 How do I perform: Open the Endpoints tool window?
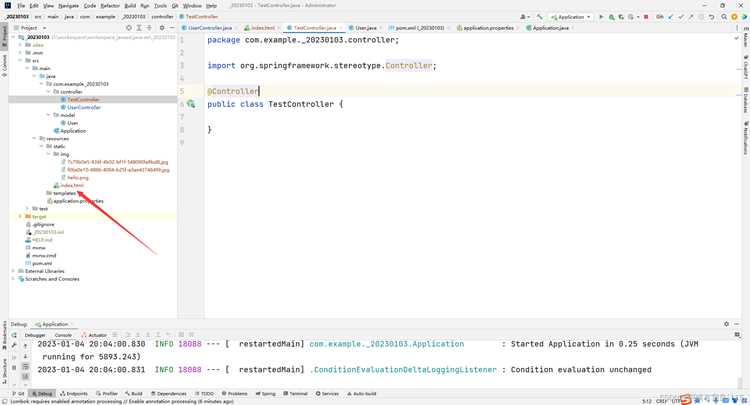coord(74,394)
